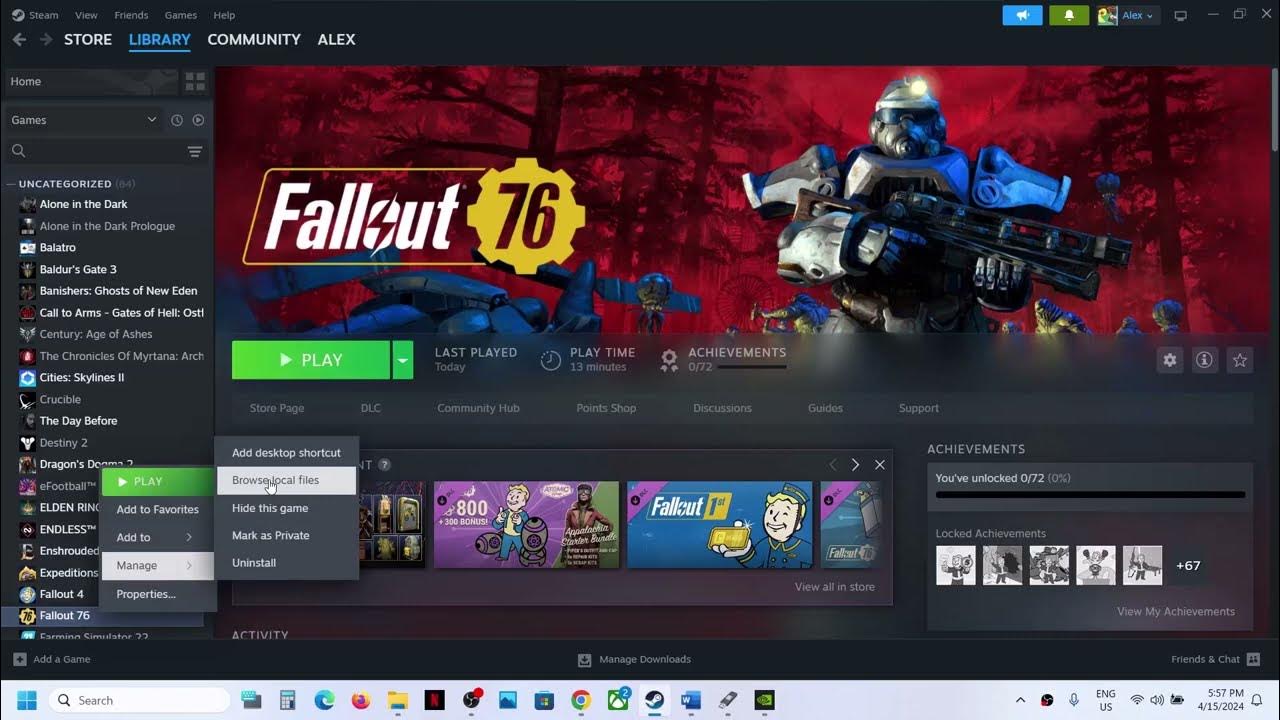This screenshot has height=720, width=1280.
Task: Switch to the COMMUNITY tab
Action: pos(254,40)
